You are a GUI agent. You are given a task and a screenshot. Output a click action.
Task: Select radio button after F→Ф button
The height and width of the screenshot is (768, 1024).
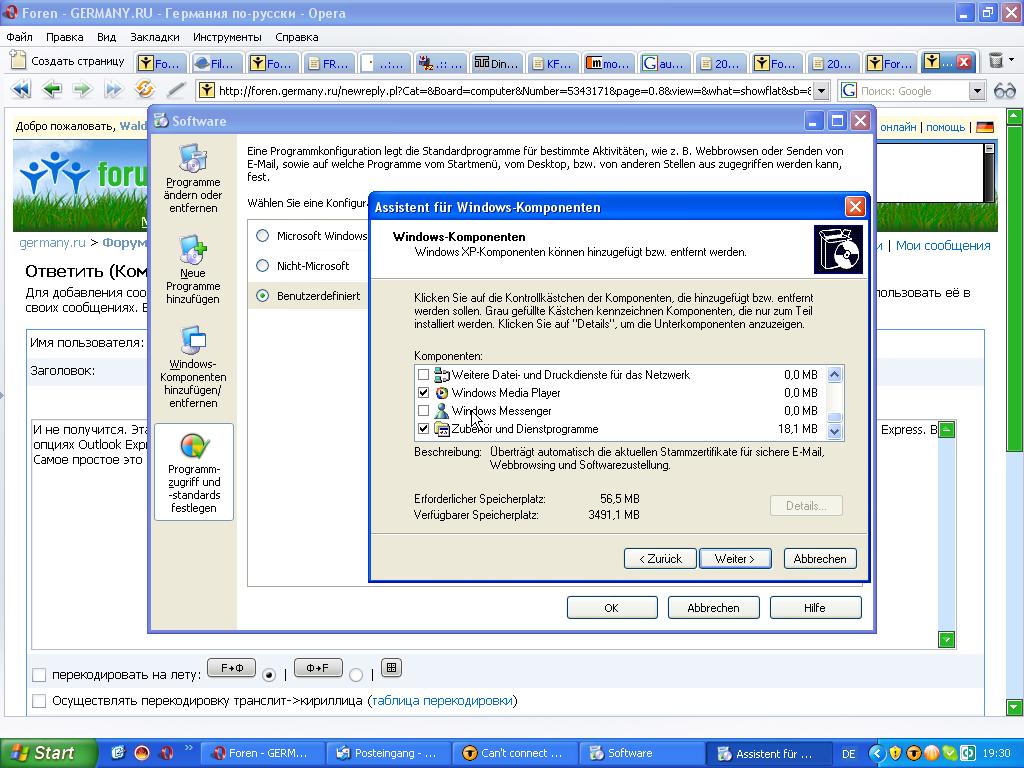(x=268, y=675)
